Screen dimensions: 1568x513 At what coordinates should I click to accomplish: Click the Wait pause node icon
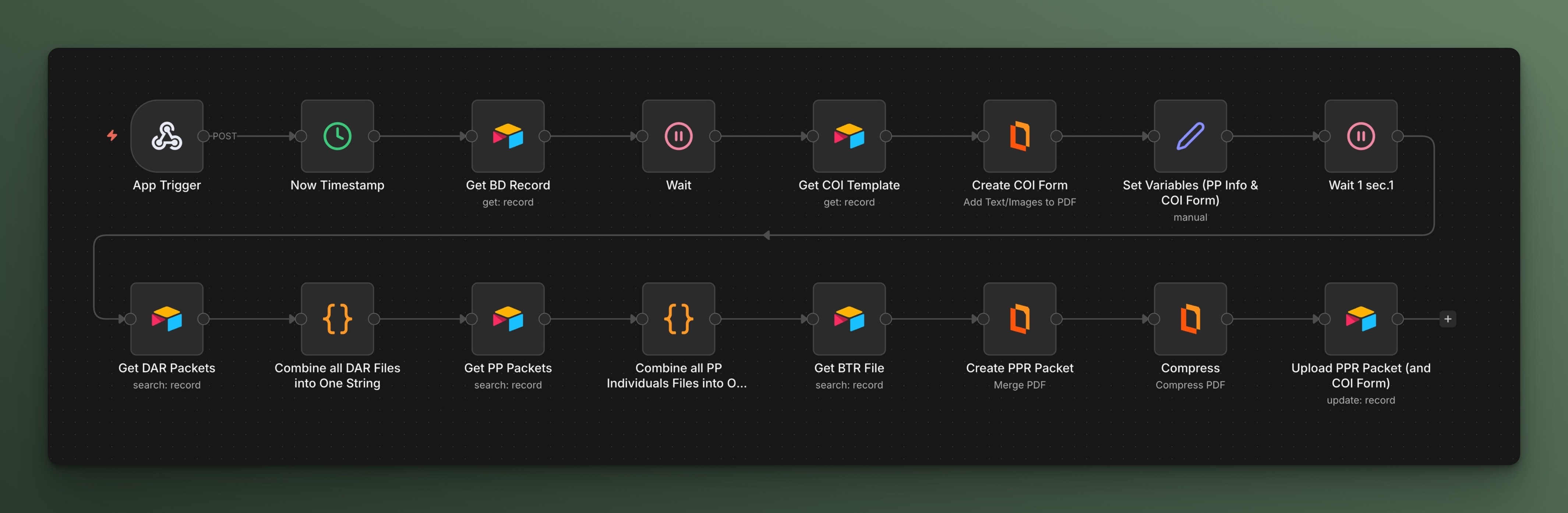678,136
